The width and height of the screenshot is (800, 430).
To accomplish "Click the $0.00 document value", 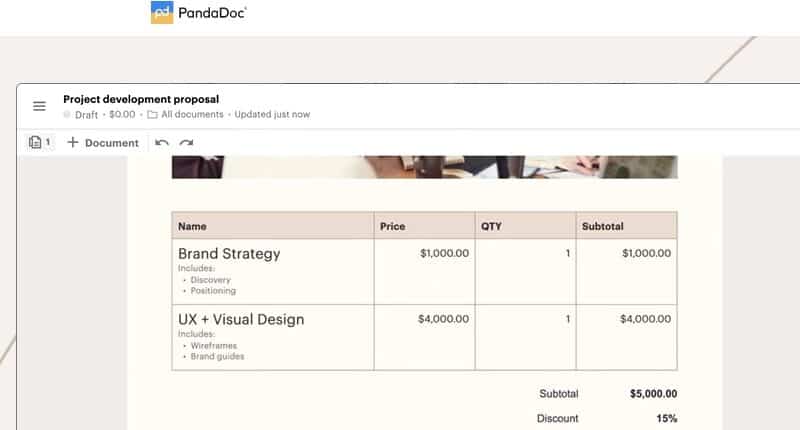I will click(122, 115).
